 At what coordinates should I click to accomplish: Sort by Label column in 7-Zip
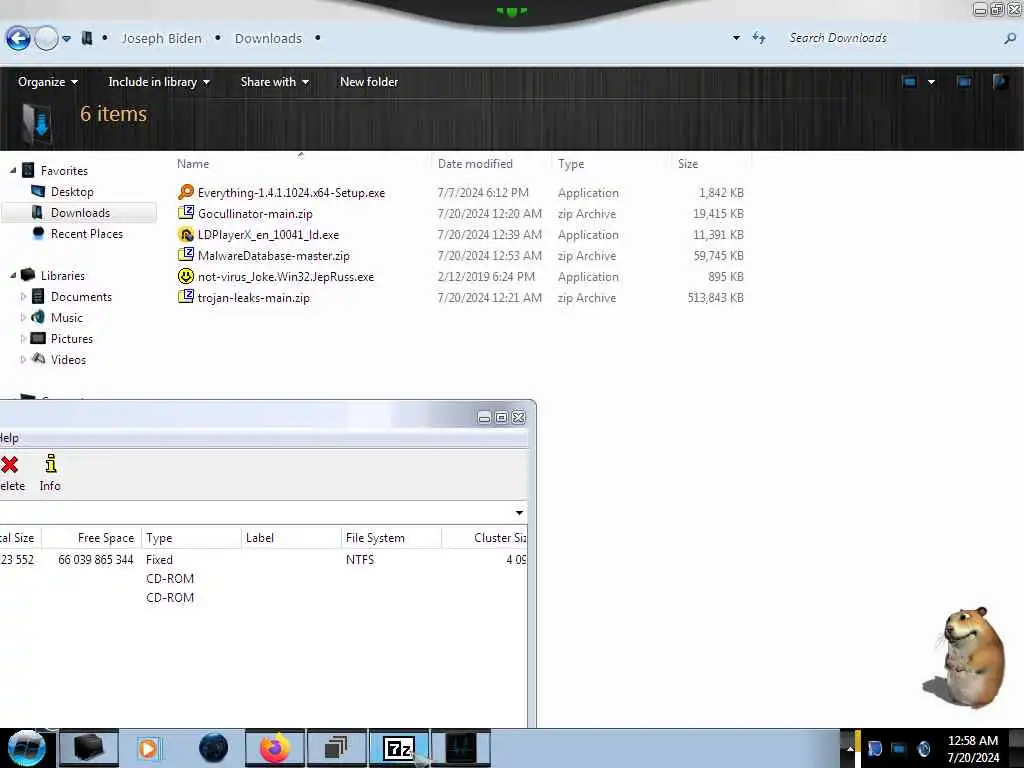[x=259, y=538]
